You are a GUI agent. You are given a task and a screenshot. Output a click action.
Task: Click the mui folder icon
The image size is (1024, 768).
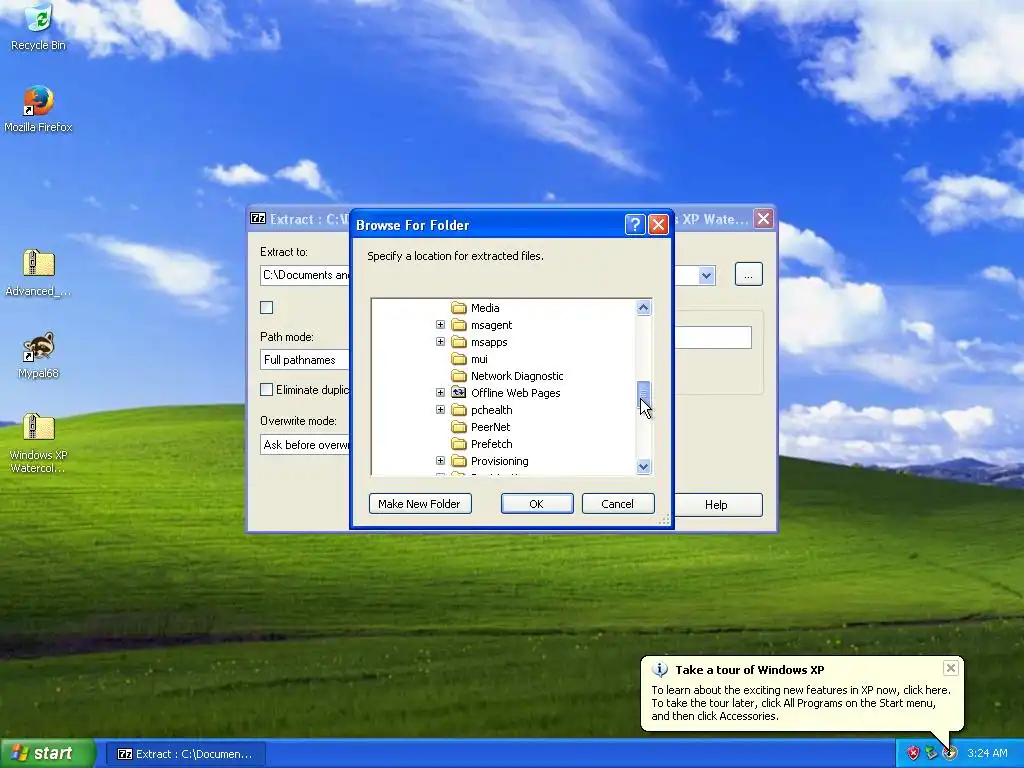tap(459, 359)
